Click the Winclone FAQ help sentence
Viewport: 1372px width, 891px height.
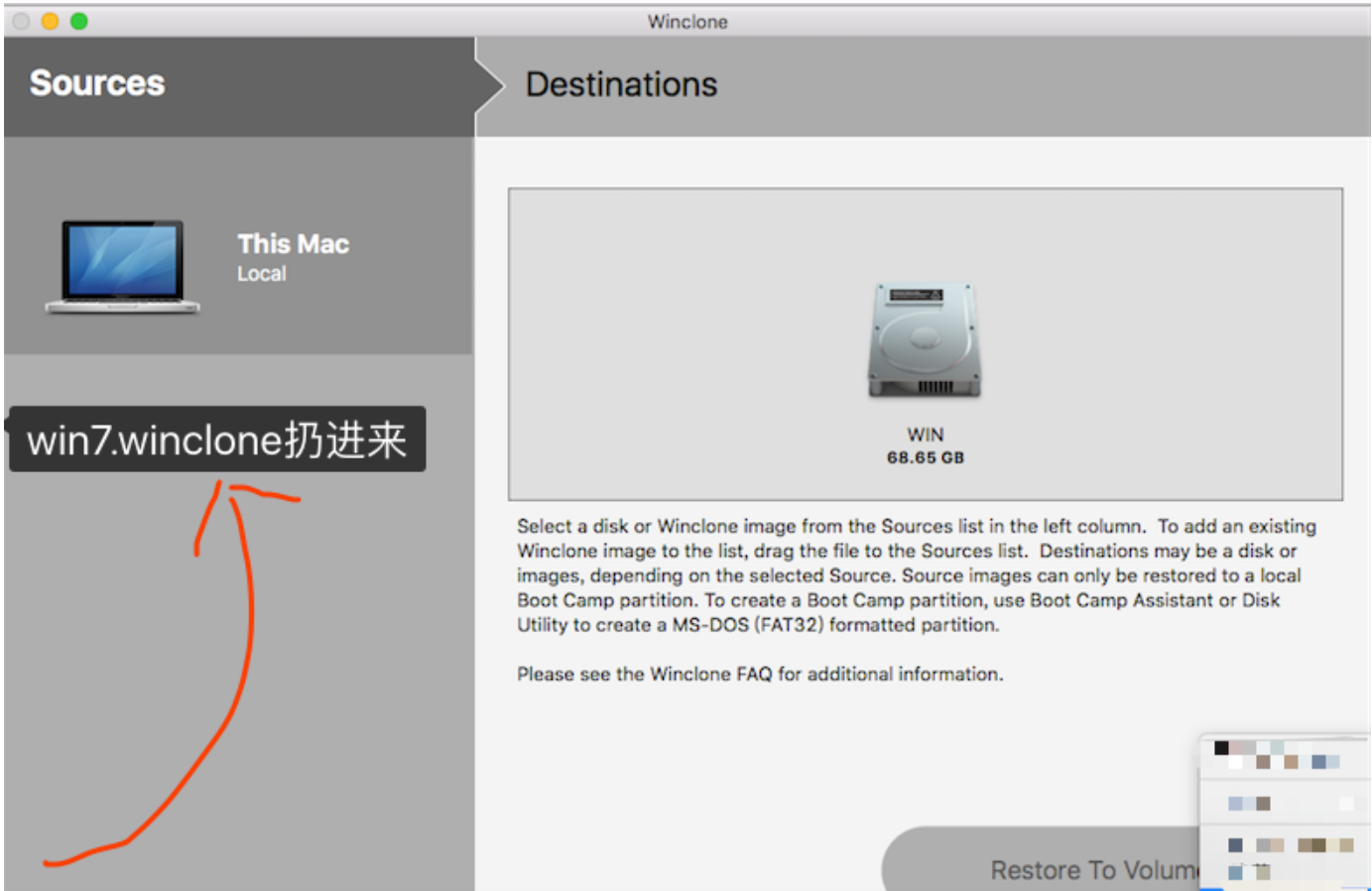[x=760, y=674]
